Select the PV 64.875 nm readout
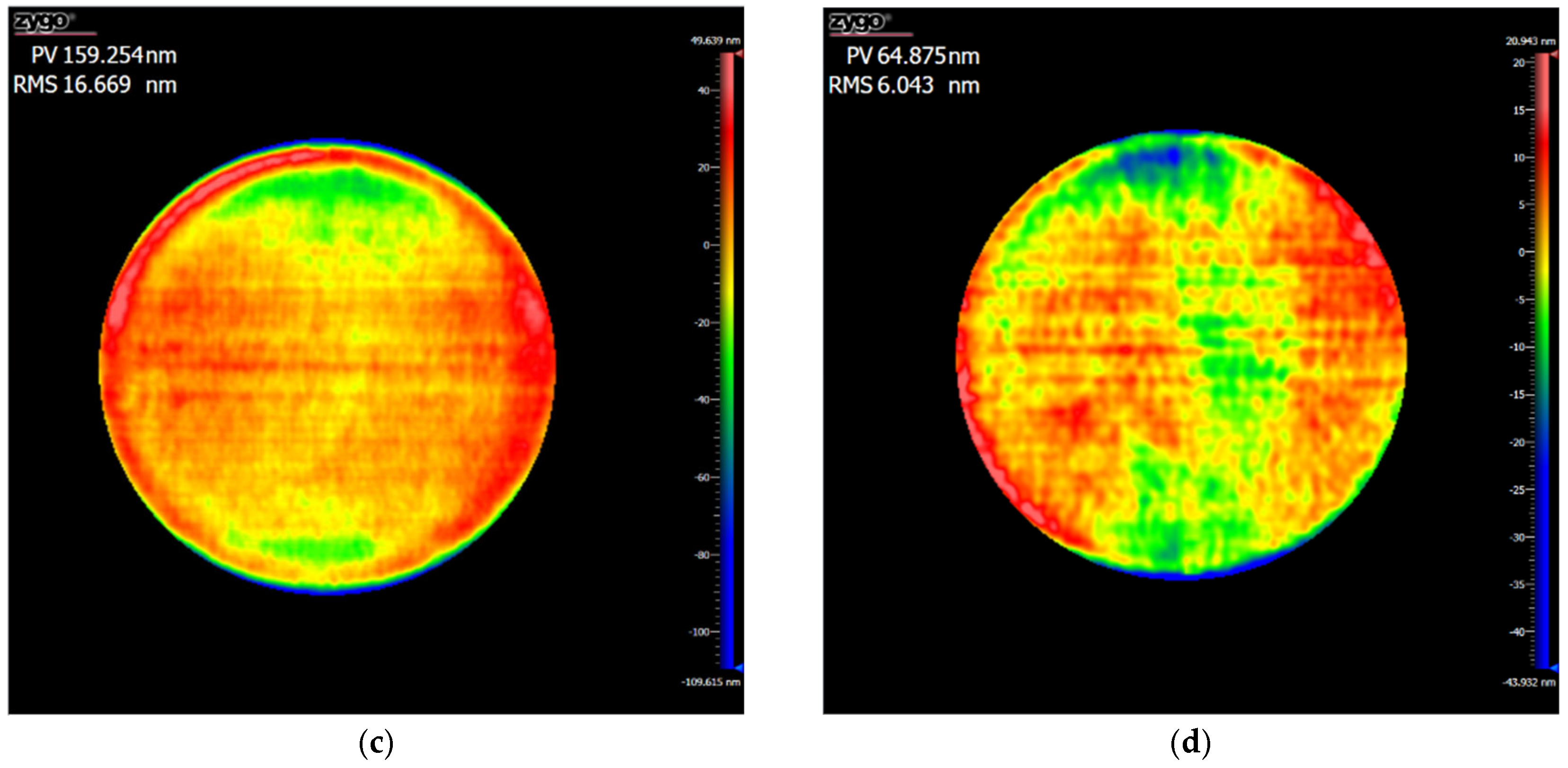Viewport: 1568px width, 768px height. pos(912,56)
